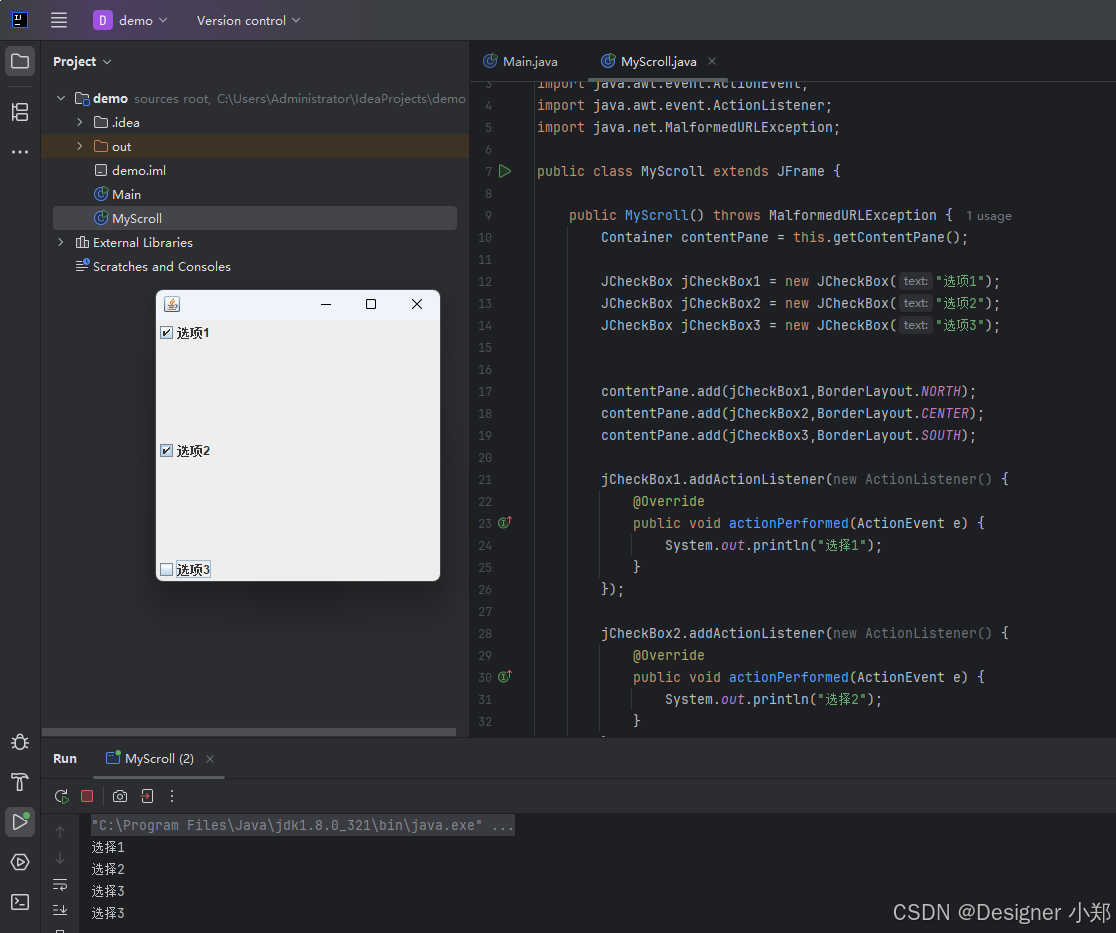
Task: Open the Run tool window icon
Action: [20, 822]
